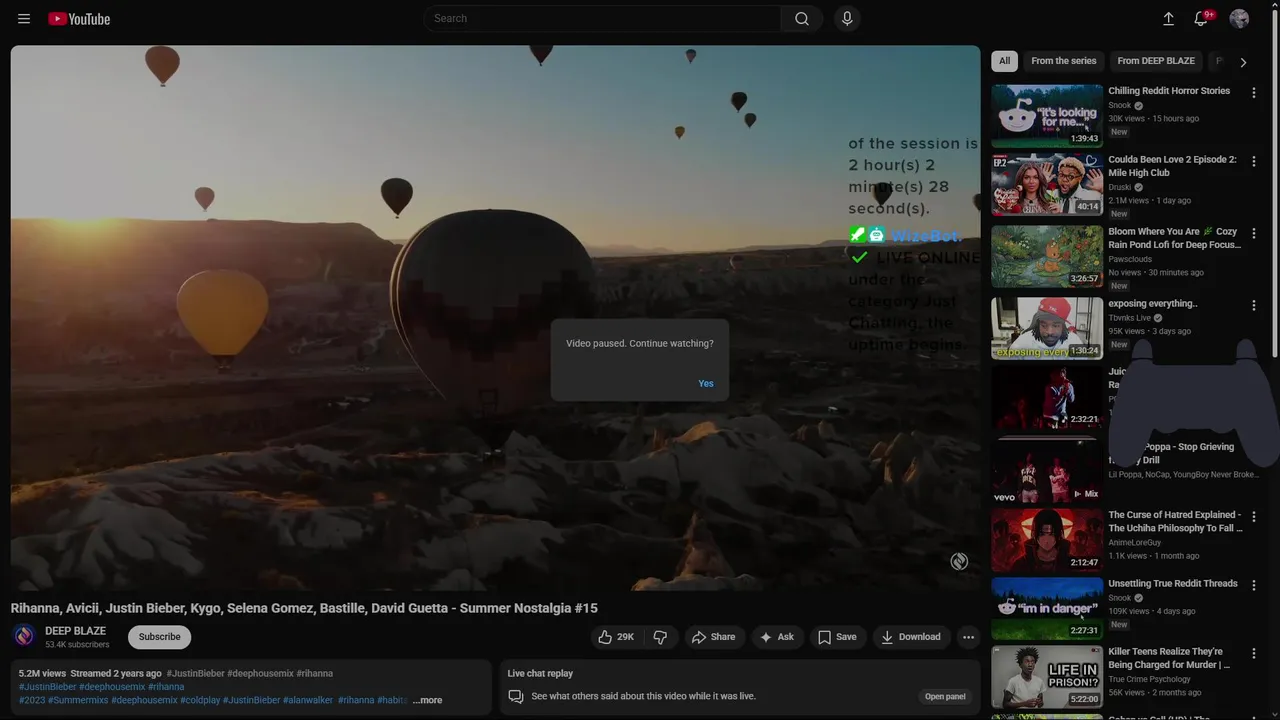This screenshot has width=1280, height=720.
Task: Click #alanwalker hashtag in description
Action: (x=308, y=700)
